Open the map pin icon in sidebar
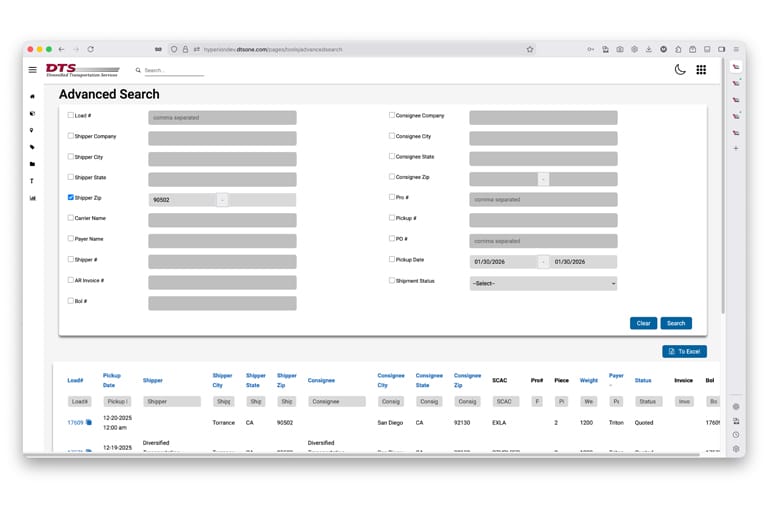The width and height of the screenshot is (770, 513). (32, 130)
